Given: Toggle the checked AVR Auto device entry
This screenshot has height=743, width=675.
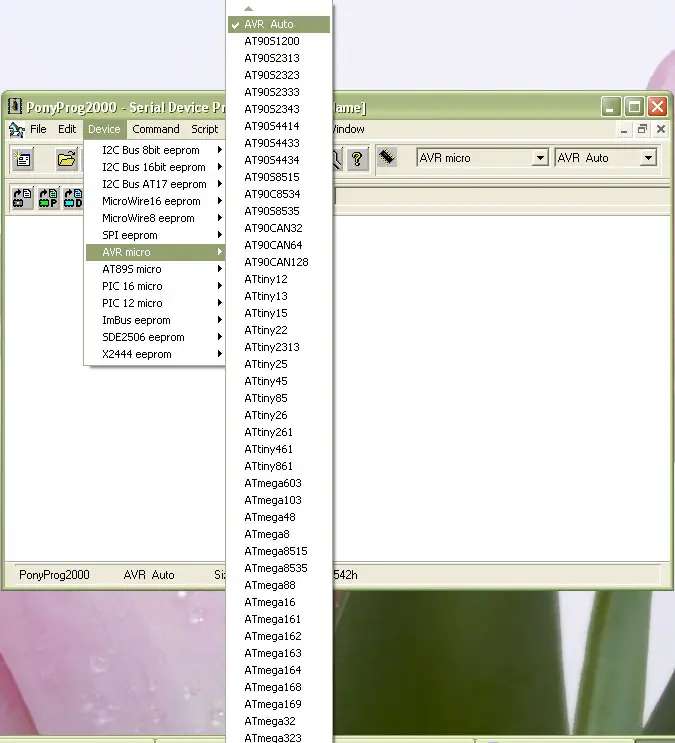Looking at the screenshot, I should click(279, 24).
